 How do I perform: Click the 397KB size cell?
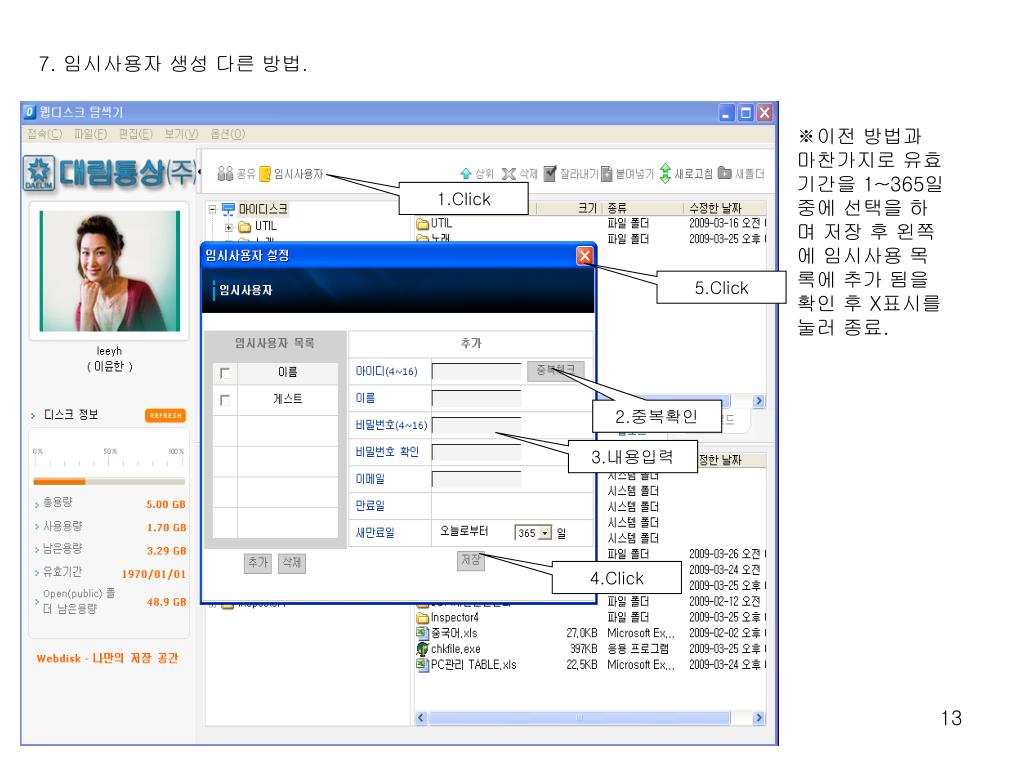(584, 649)
